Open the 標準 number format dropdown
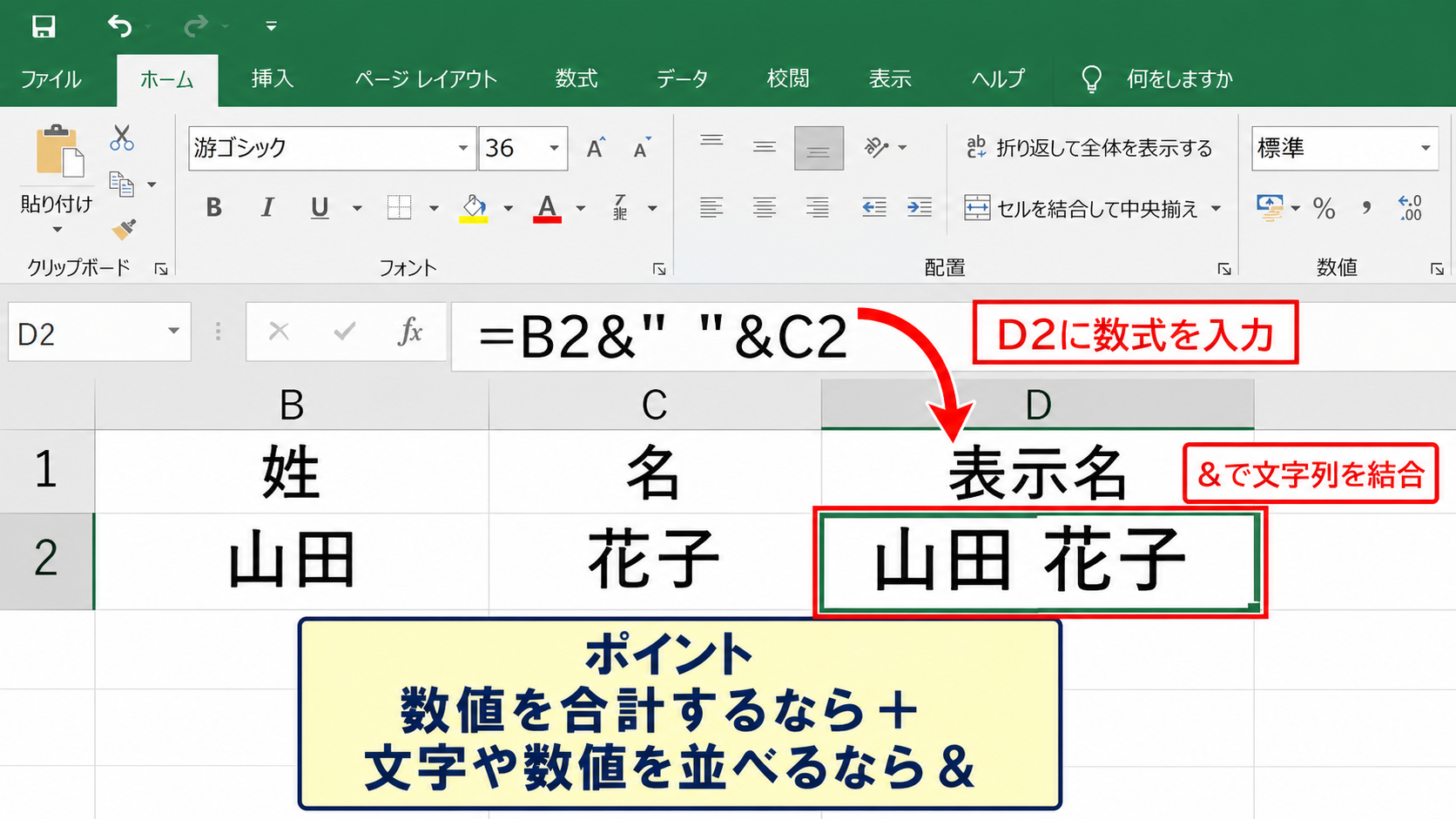This screenshot has width=1456, height=819. point(1426,148)
